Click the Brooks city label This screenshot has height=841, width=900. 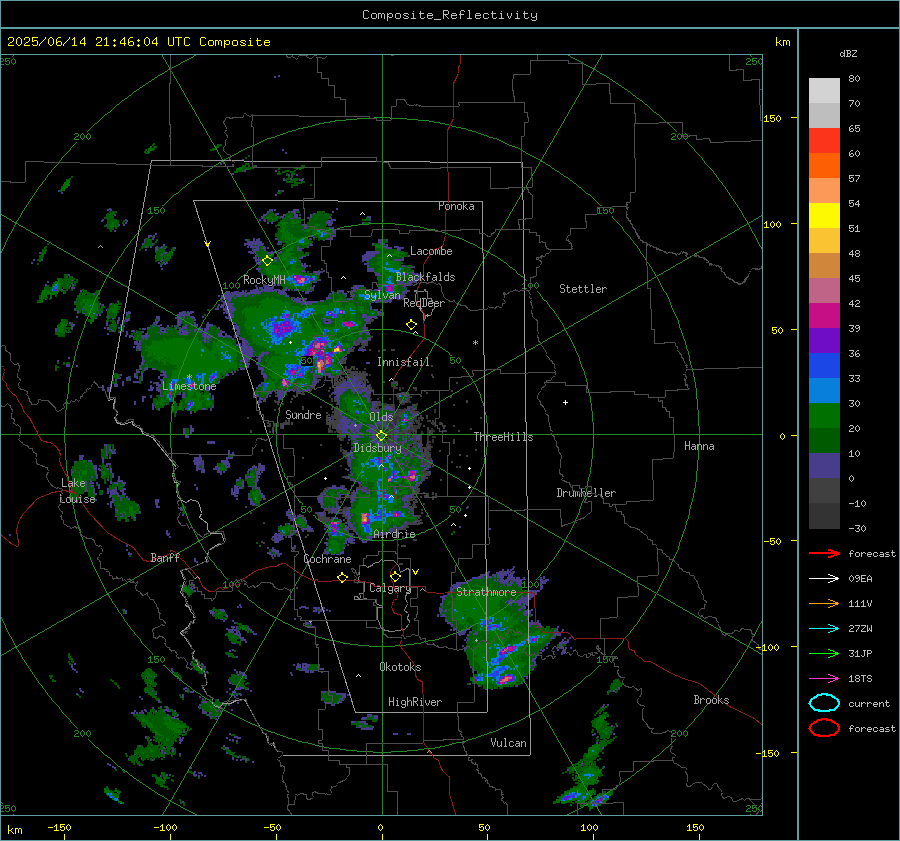711,700
